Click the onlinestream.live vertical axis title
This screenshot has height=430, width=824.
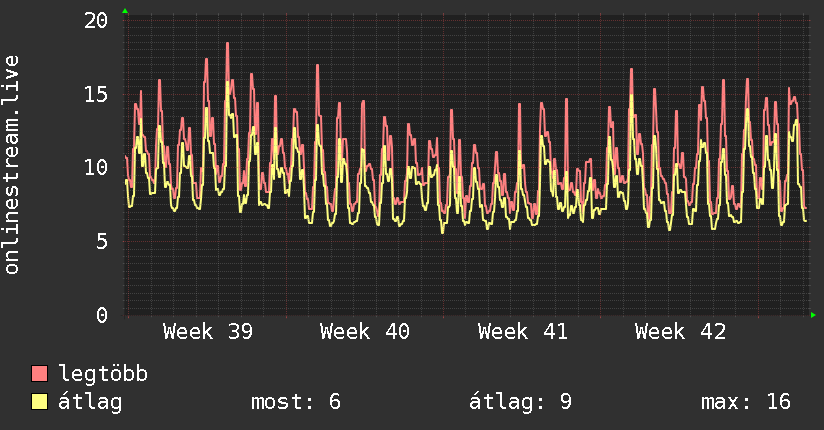[x=12, y=165]
